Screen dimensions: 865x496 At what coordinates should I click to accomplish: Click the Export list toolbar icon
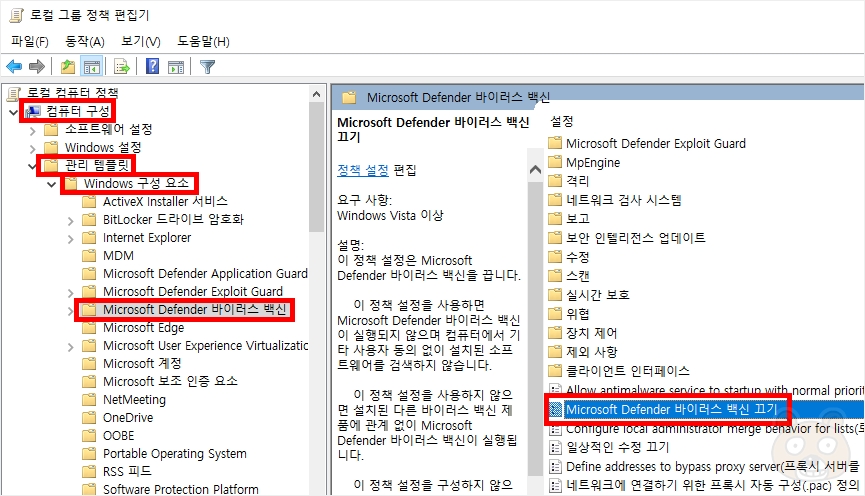pyautogui.click(x=121, y=67)
